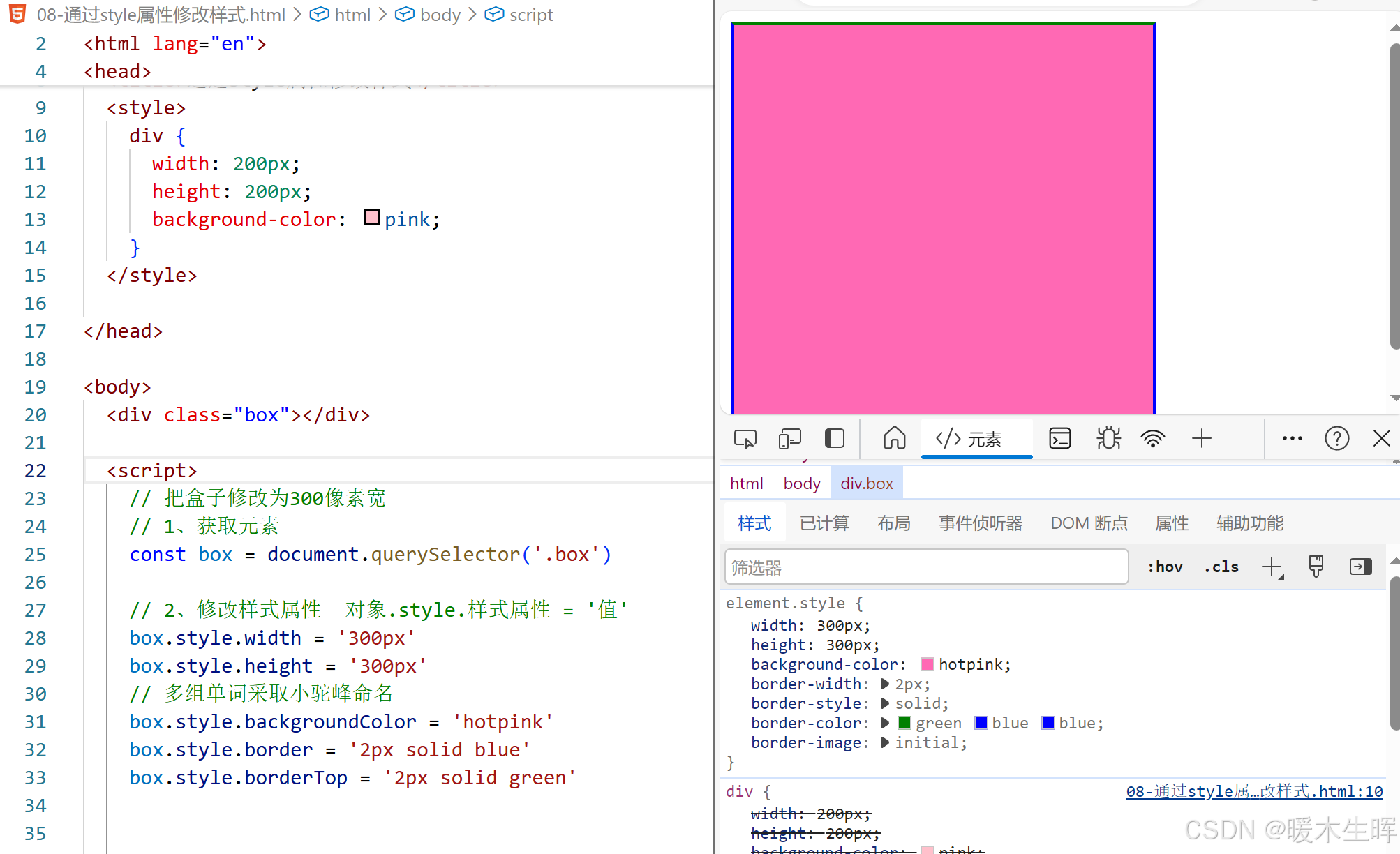Open the bug-shaped Sources debugger icon
Image resolution: width=1400 pixels, height=854 pixels.
pyautogui.click(x=1108, y=439)
